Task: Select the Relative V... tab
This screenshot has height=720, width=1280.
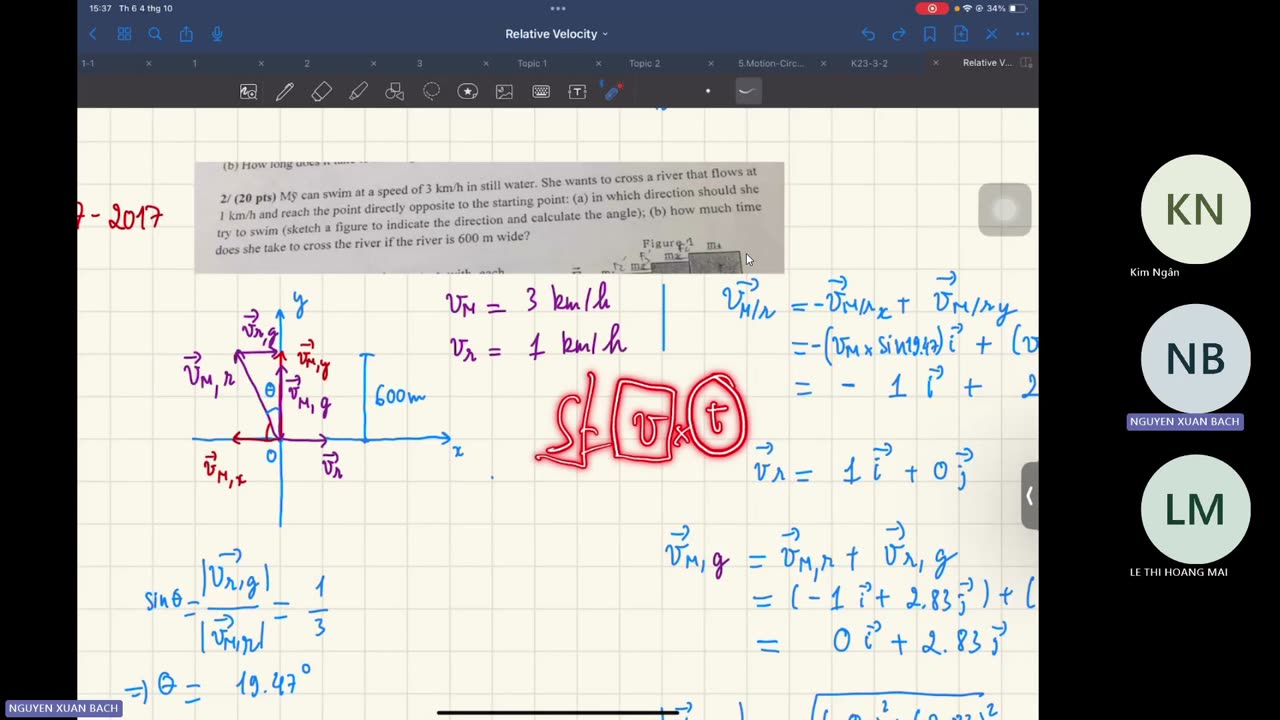Action: pyautogui.click(x=987, y=63)
